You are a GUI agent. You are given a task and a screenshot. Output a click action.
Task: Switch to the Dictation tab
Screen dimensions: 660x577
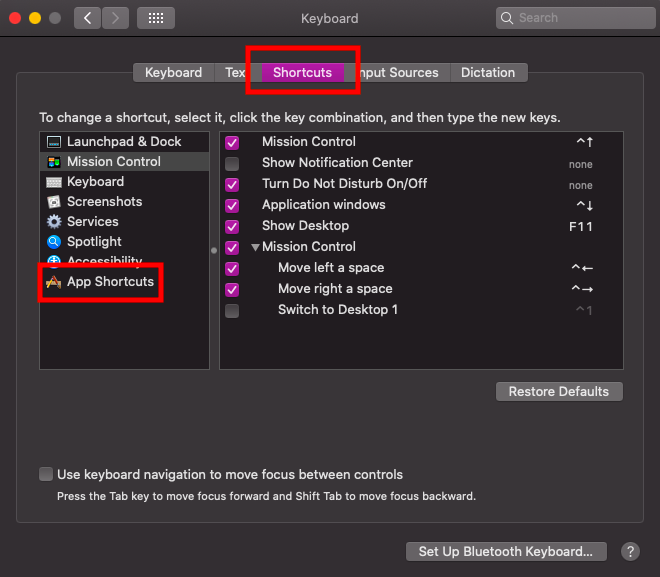pos(488,72)
